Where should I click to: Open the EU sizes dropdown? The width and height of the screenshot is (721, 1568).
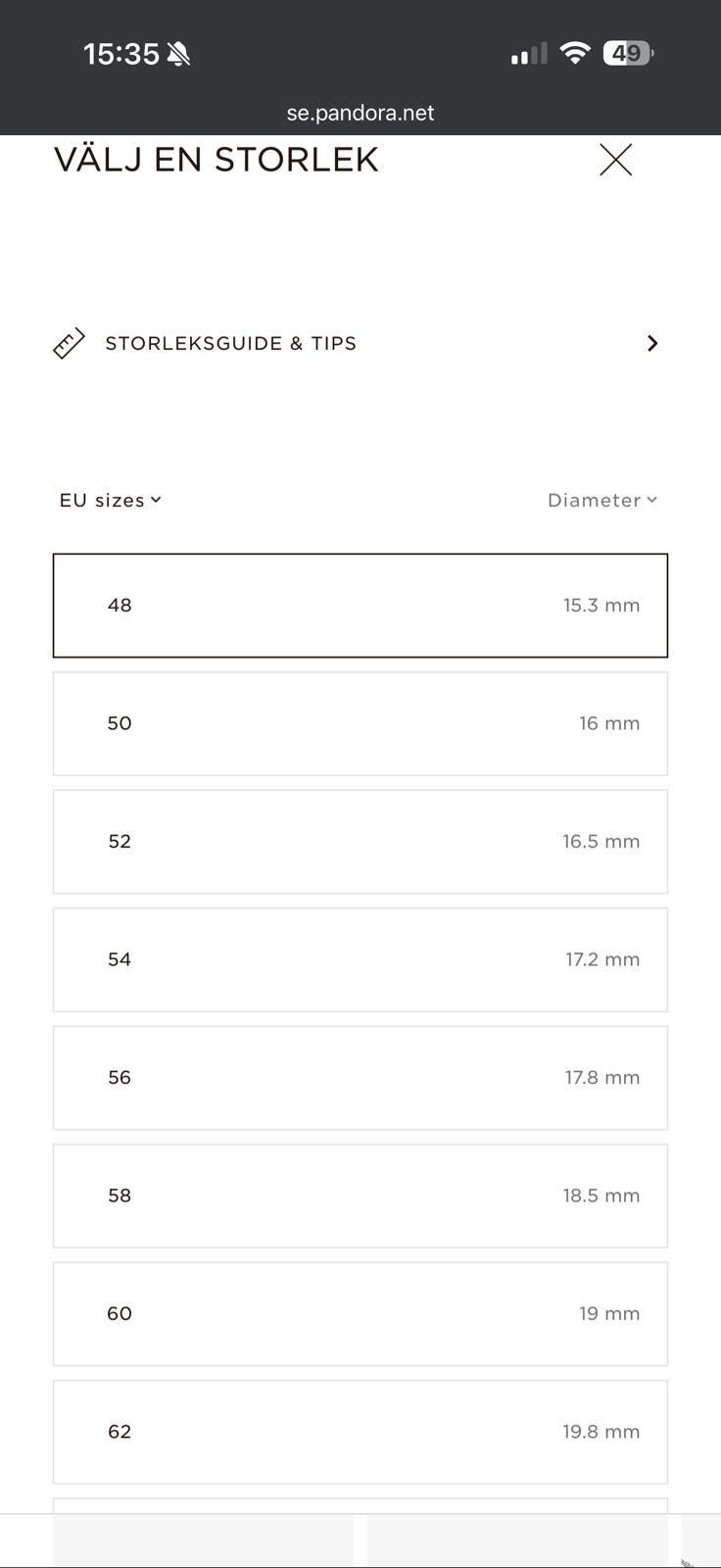[x=110, y=501]
